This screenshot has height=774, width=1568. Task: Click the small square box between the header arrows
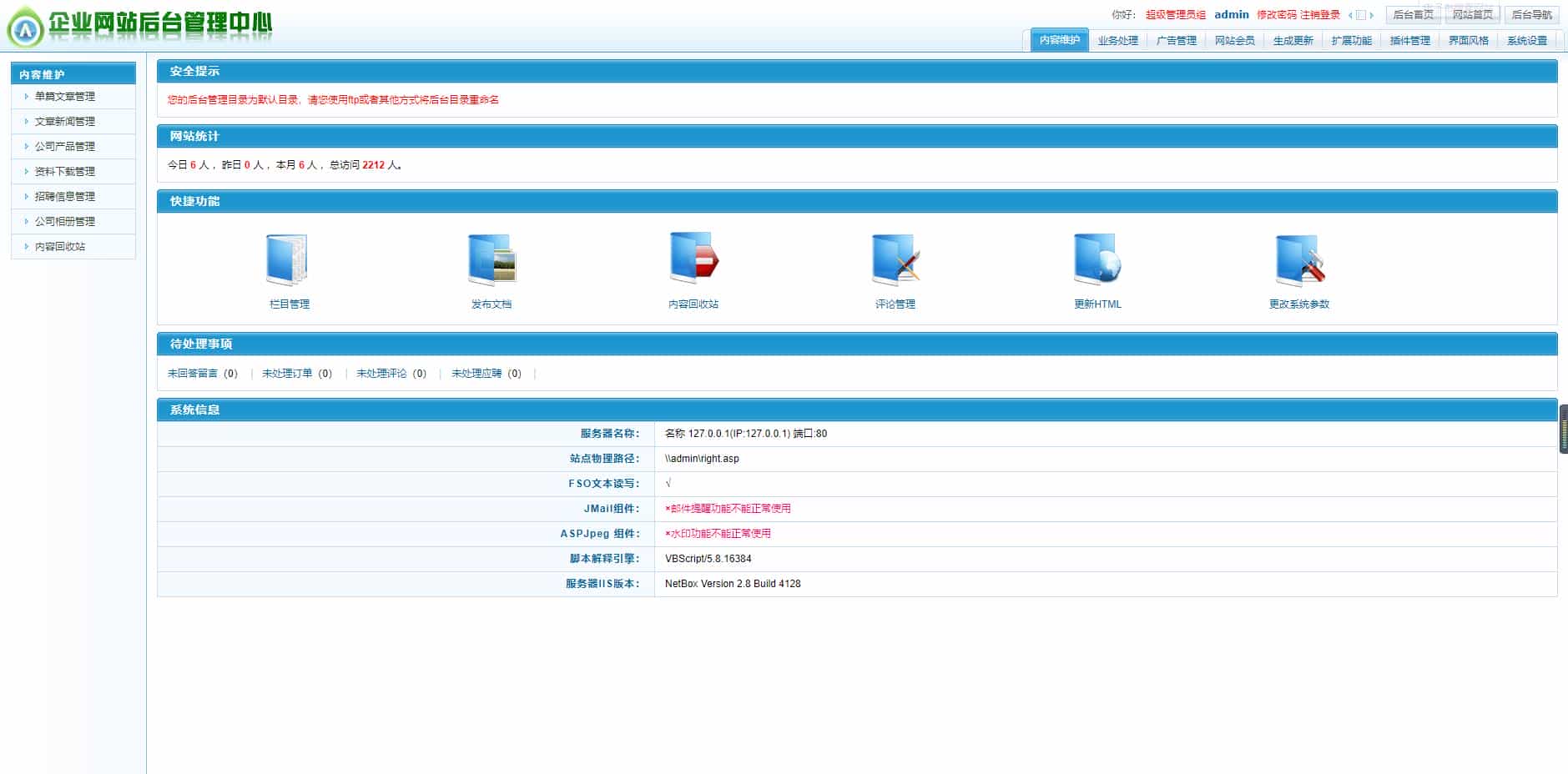[x=1361, y=15]
